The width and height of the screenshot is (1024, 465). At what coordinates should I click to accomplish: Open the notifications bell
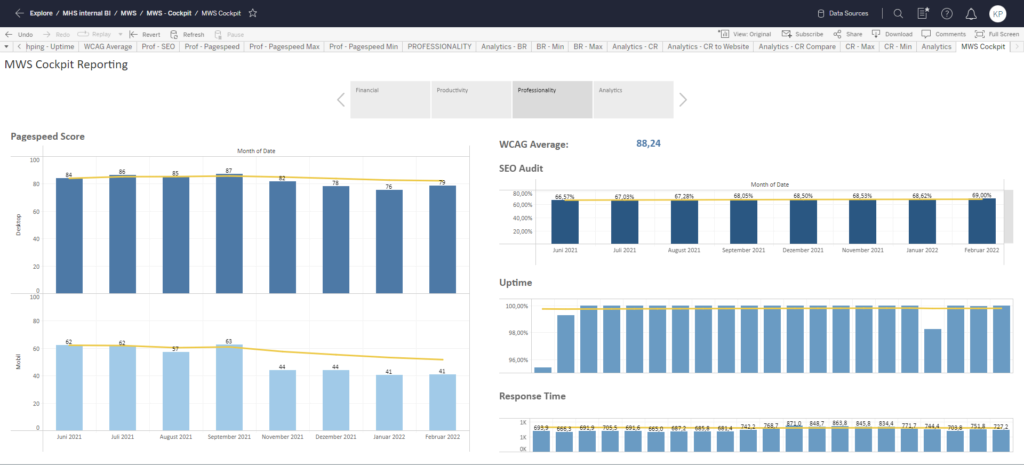(x=971, y=13)
